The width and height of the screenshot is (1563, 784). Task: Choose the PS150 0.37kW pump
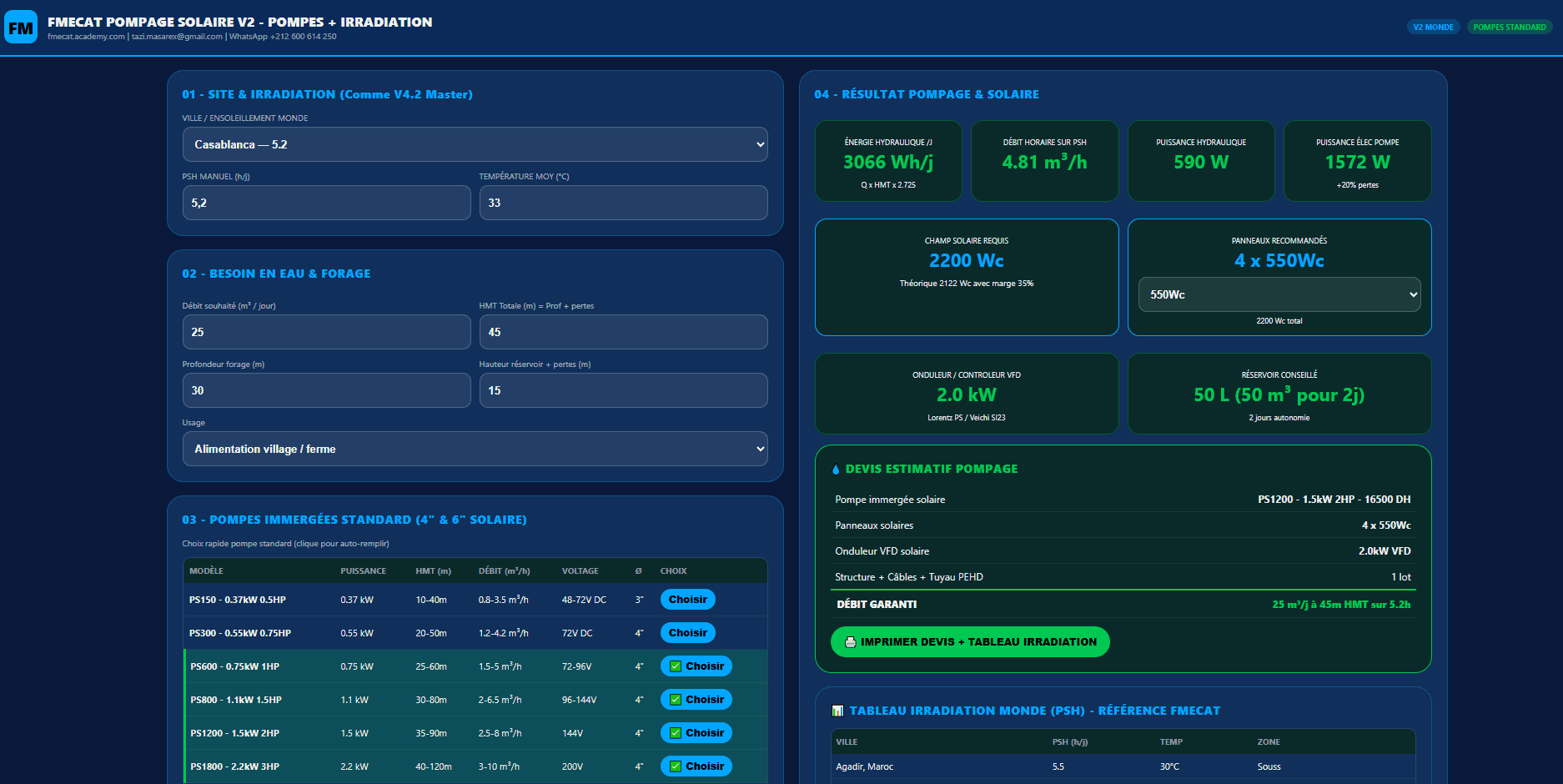[688, 600]
